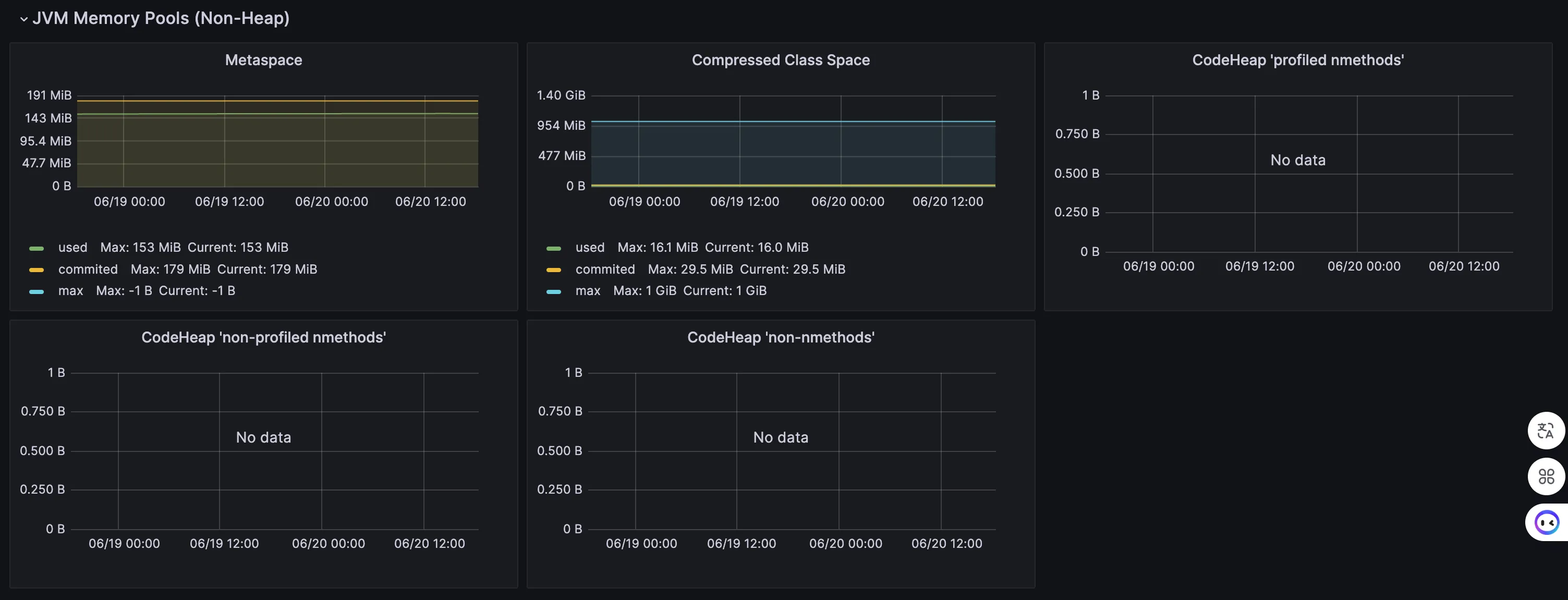Click 'Max: -1 B' in the Metaspace legend

click(124, 290)
